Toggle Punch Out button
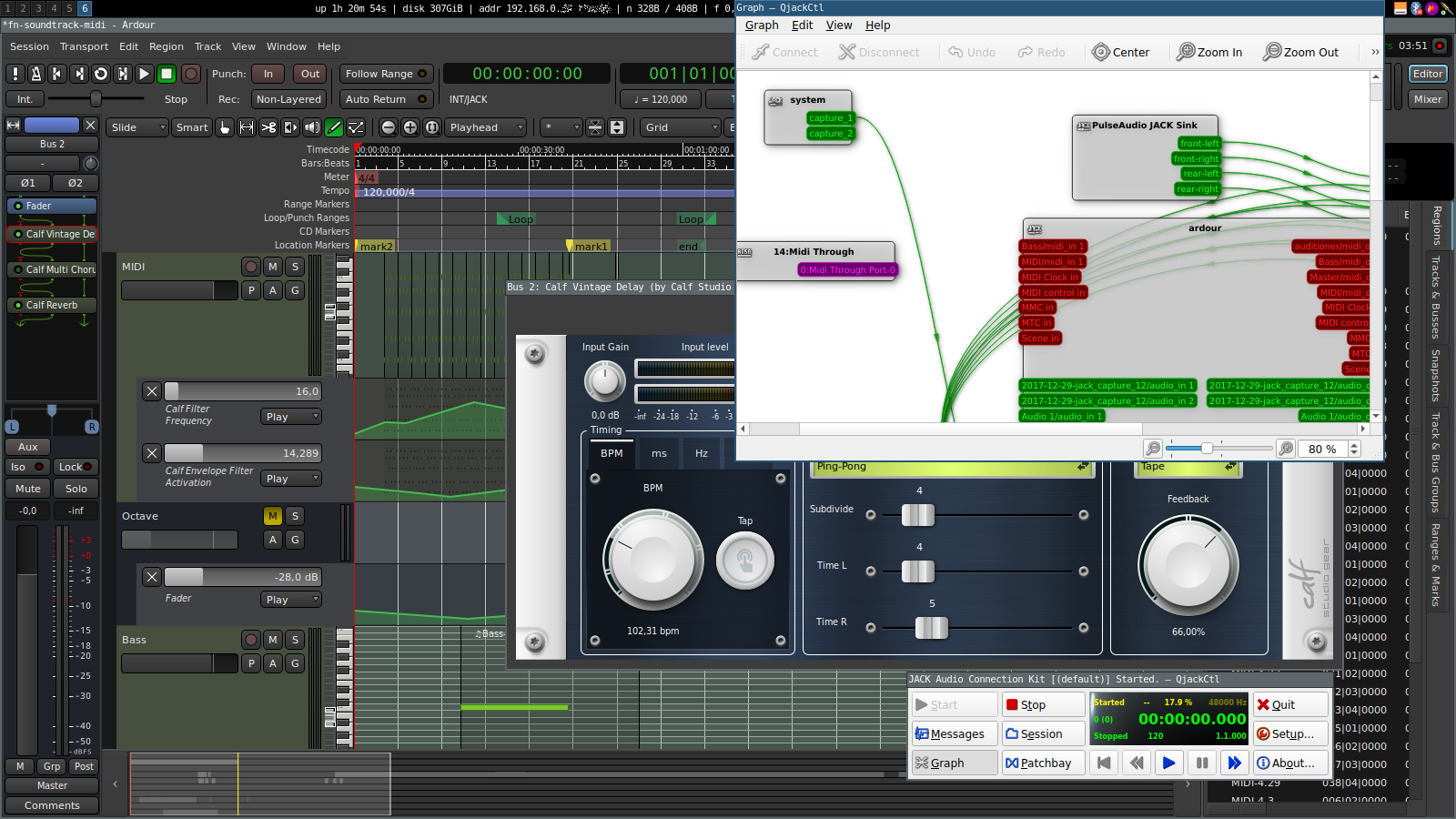Viewport: 1456px width, 819px height. tap(310, 74)
